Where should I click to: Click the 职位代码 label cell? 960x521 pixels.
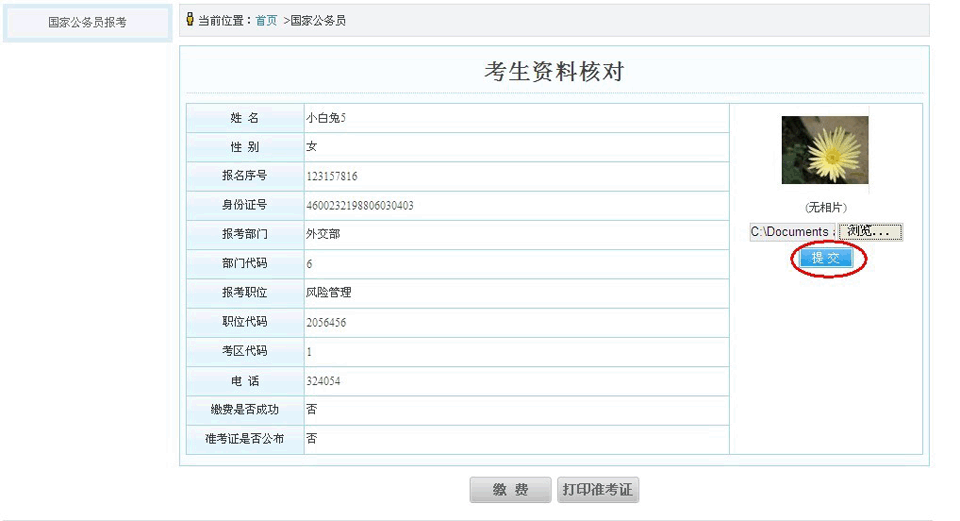pyautogui.click(x=245, y=322)
